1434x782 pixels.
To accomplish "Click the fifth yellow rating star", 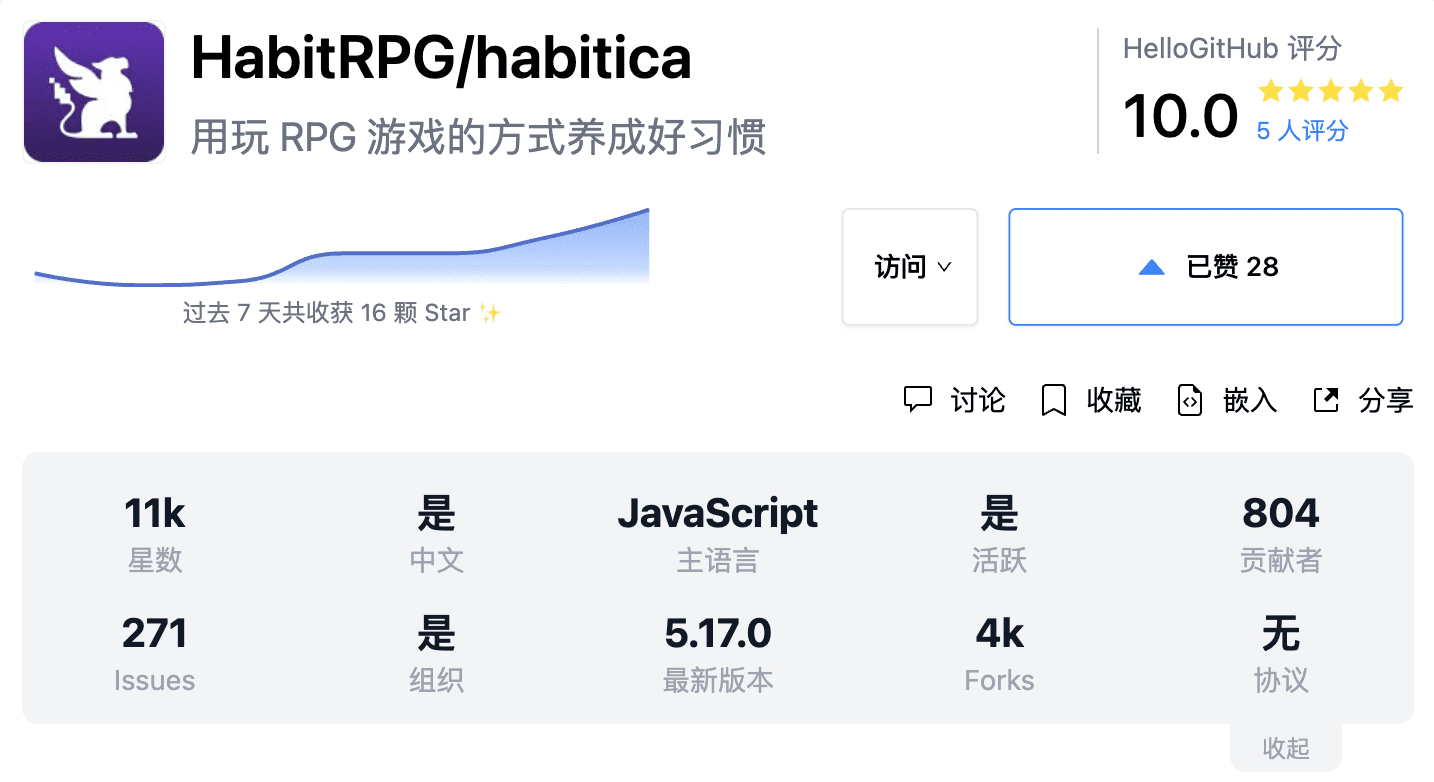I will coord(1390,91).
